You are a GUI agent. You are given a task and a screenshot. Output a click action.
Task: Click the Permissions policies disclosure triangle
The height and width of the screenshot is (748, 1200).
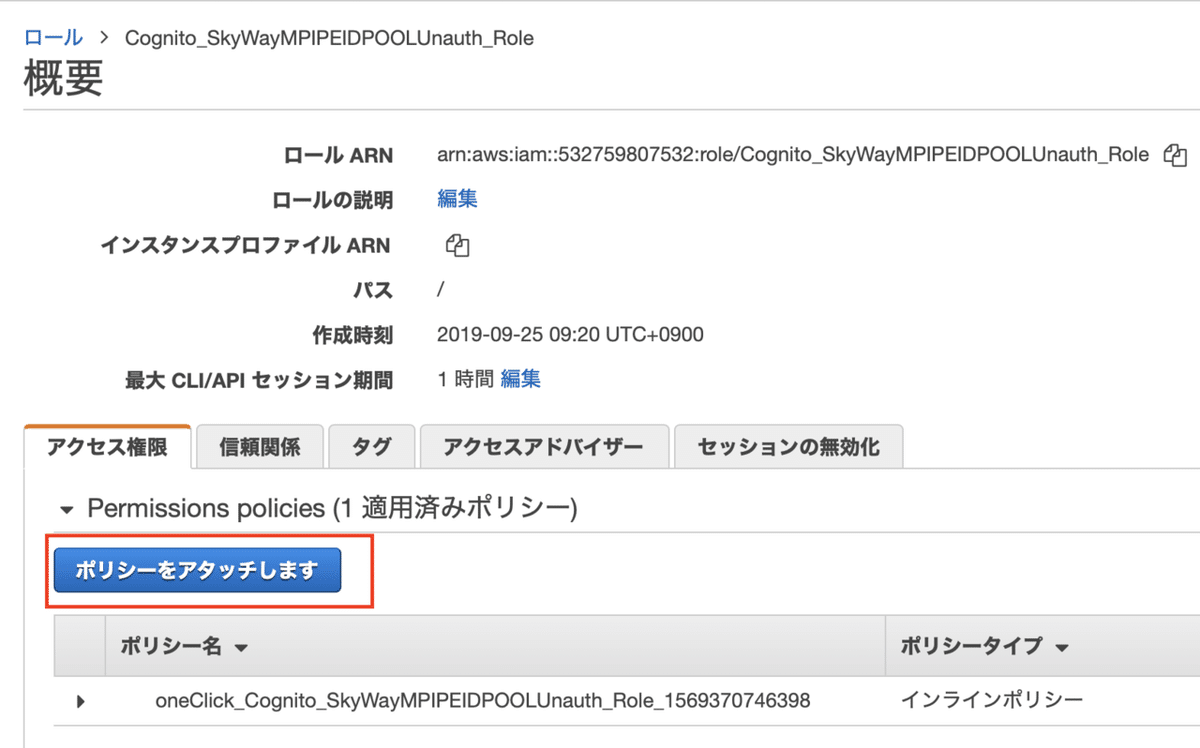[x=66, y=509]
